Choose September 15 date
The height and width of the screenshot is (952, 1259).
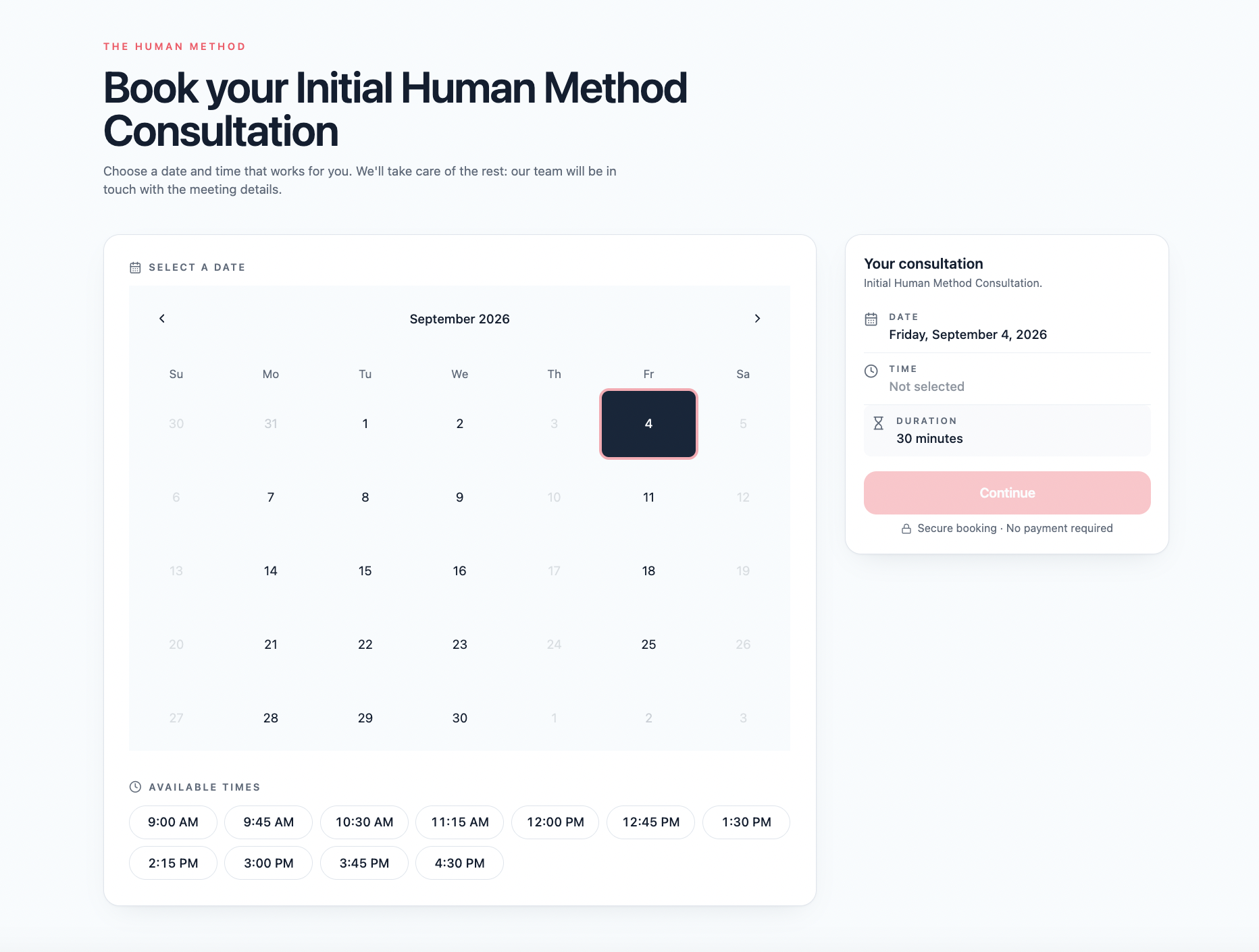(365, 571)
